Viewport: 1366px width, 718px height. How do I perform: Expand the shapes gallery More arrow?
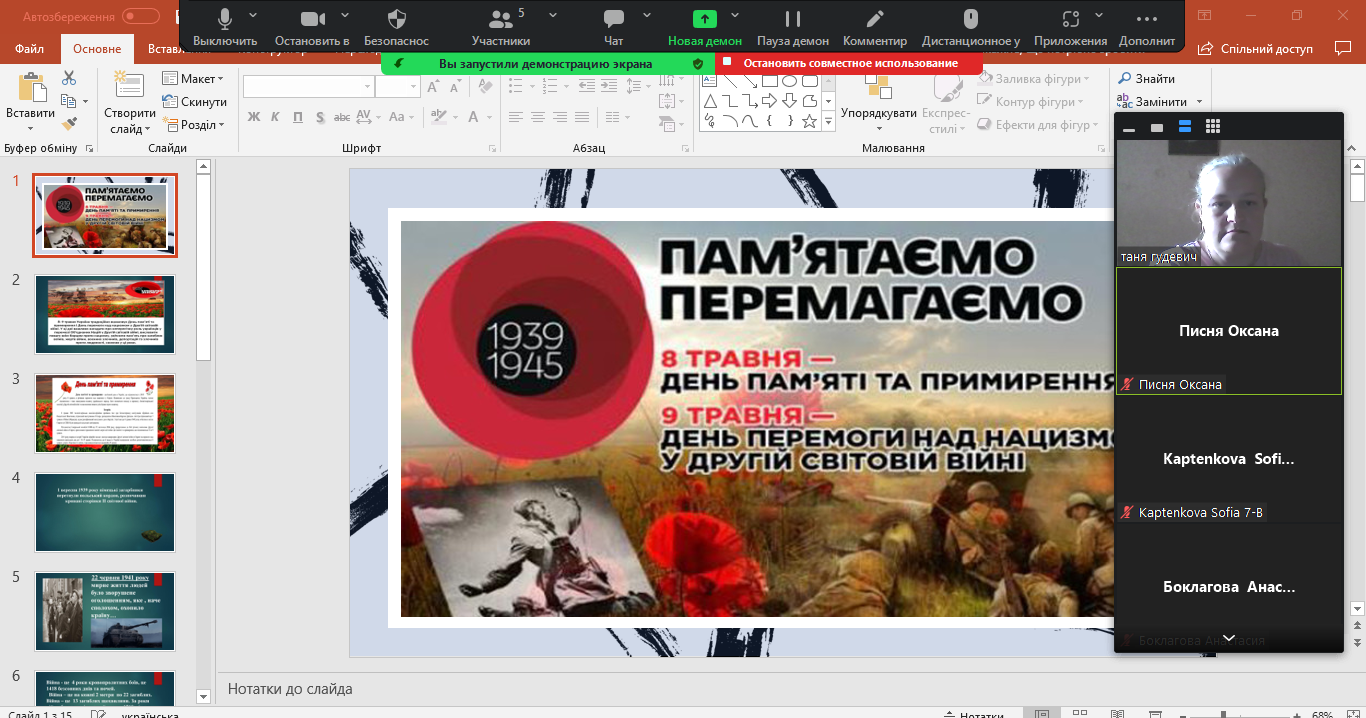[x=828, y=121]
